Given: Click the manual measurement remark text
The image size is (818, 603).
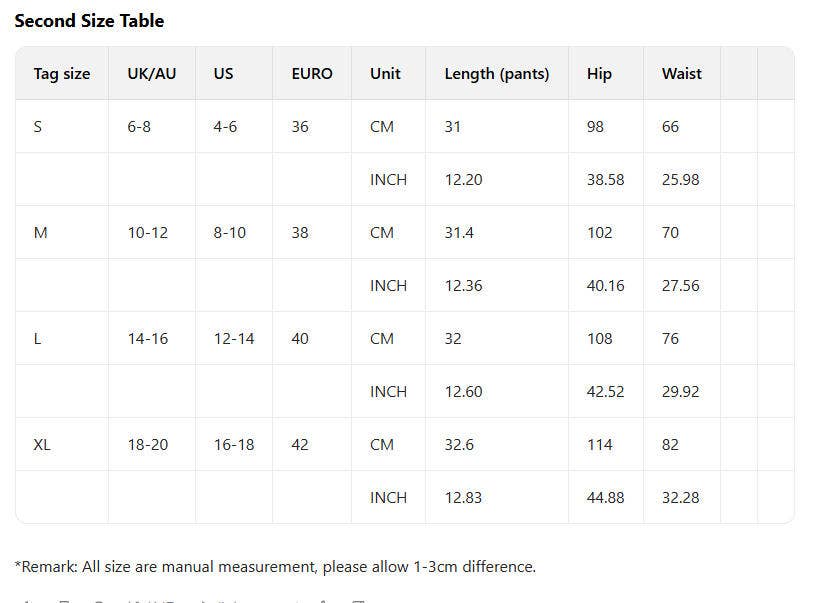Looking at the screenshot, I should click(275, 567).
